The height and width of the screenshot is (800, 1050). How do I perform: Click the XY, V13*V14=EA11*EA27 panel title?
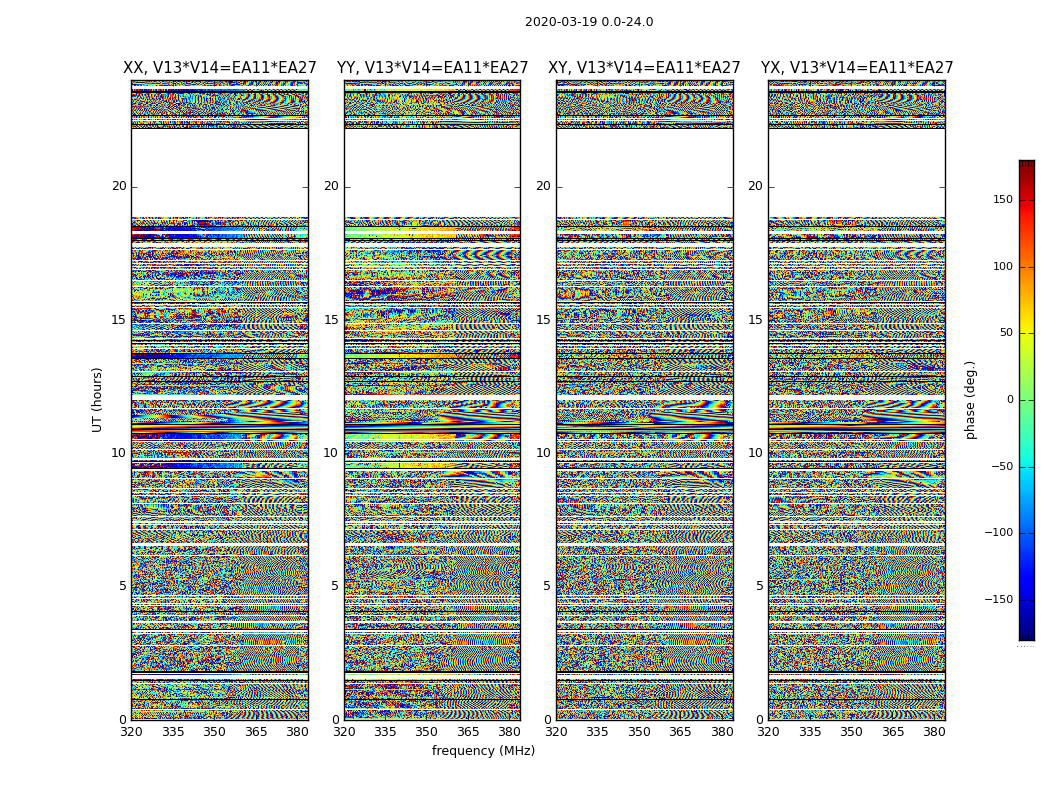click(644, 68)
